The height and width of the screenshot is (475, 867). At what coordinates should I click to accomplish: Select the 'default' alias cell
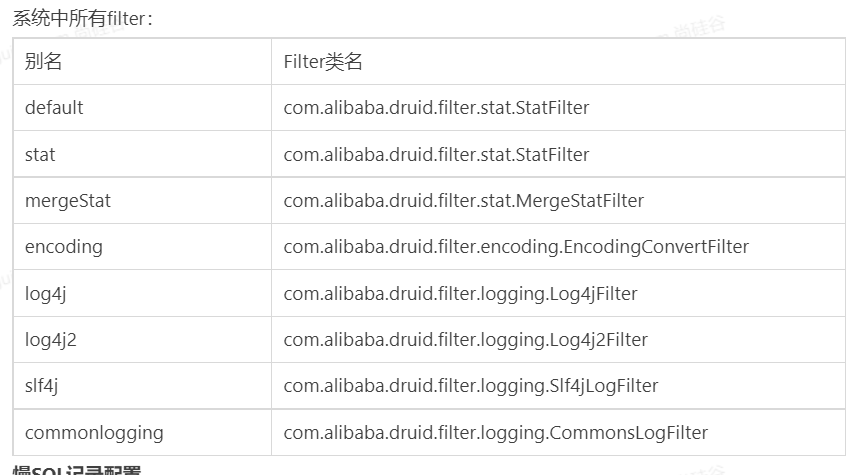point(142,108)
